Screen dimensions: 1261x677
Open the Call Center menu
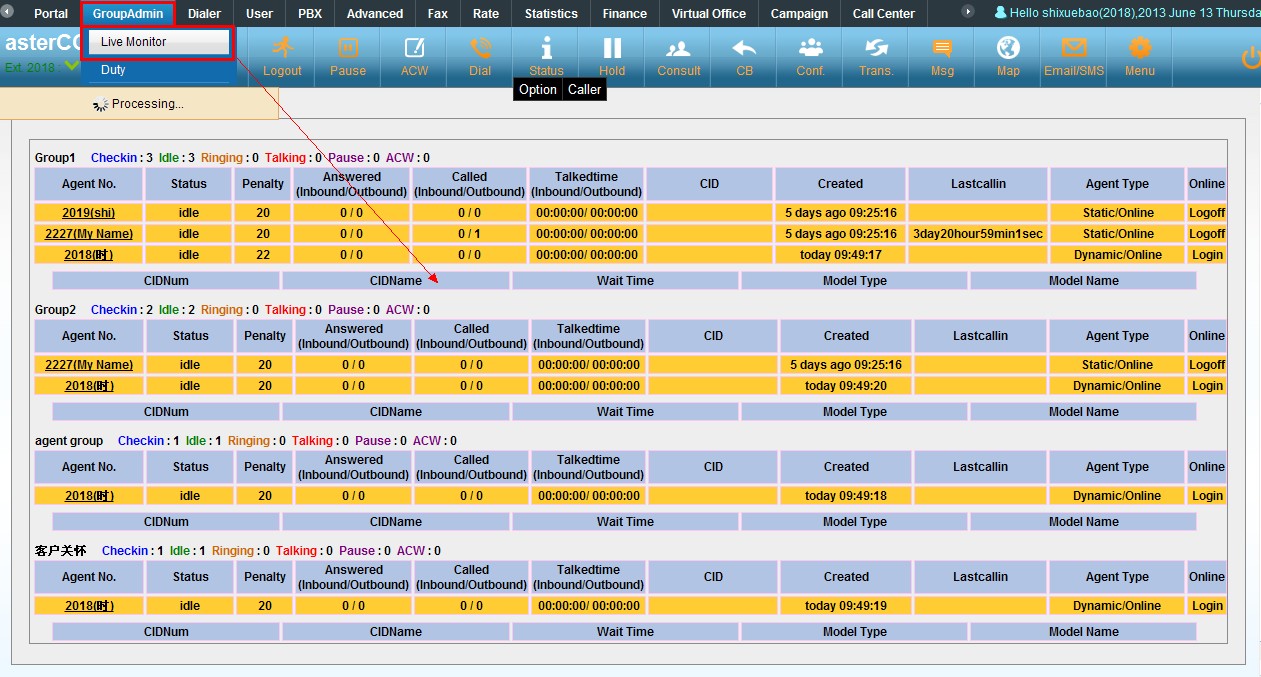click(883, 14)
